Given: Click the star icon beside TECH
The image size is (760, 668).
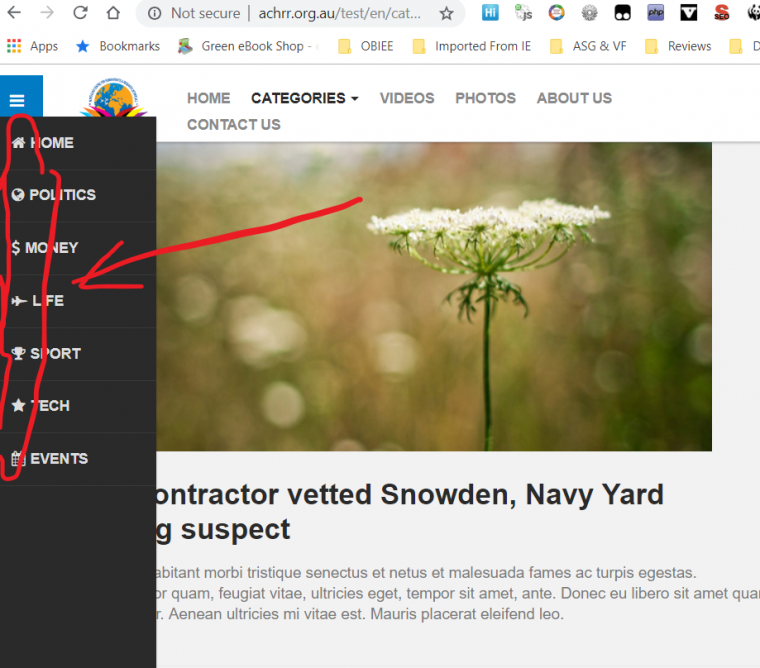Looking at the screenshot, I should [18, 405].
